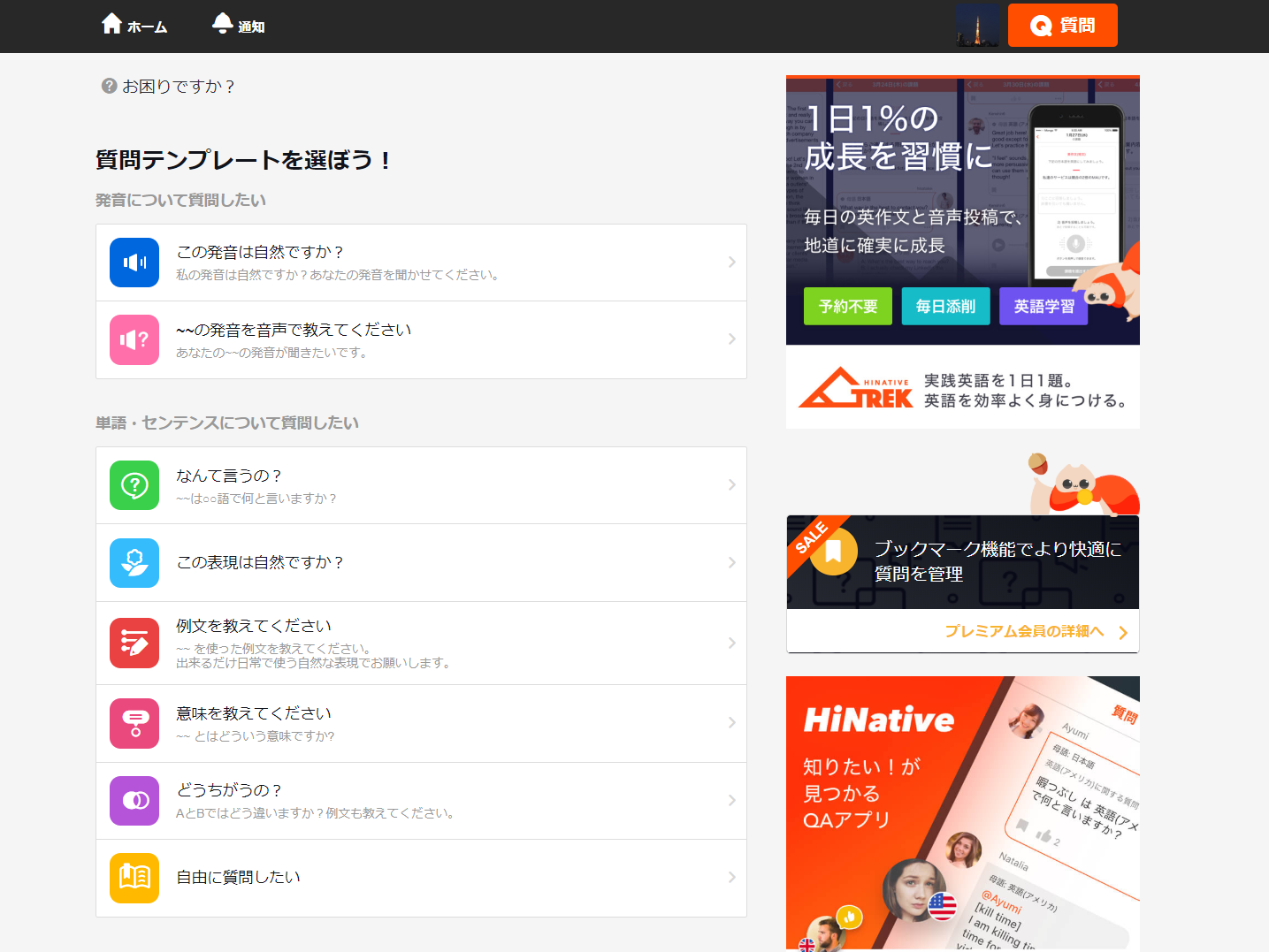The height and width of the screenshot is (952, 1269).
Task: Choose the この表現は自然ですか？ template title
Action: 259,562
